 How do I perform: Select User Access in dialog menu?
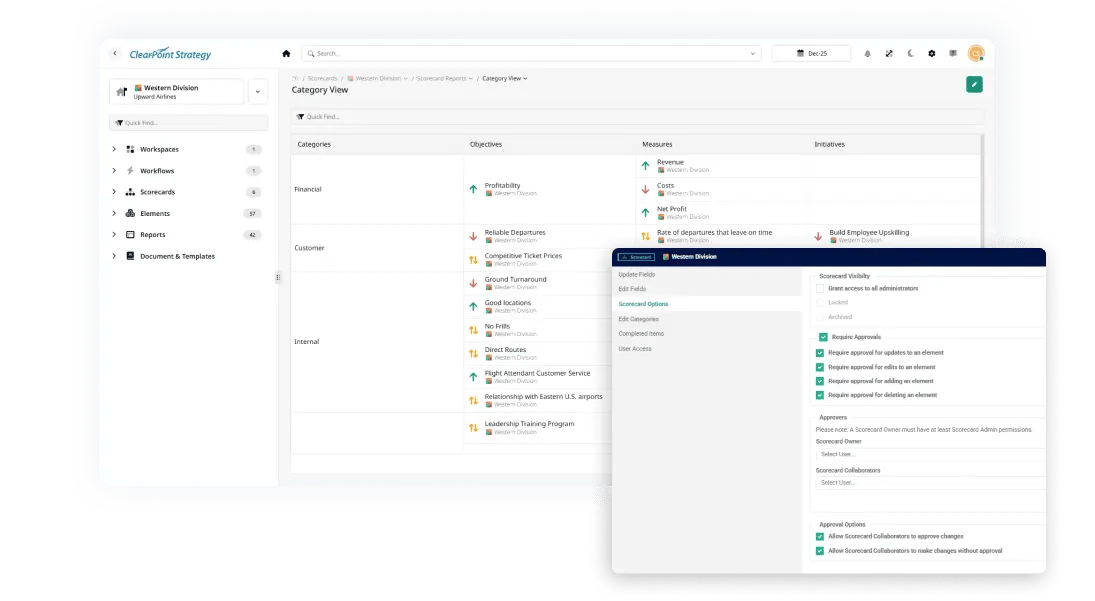[635, 348]
